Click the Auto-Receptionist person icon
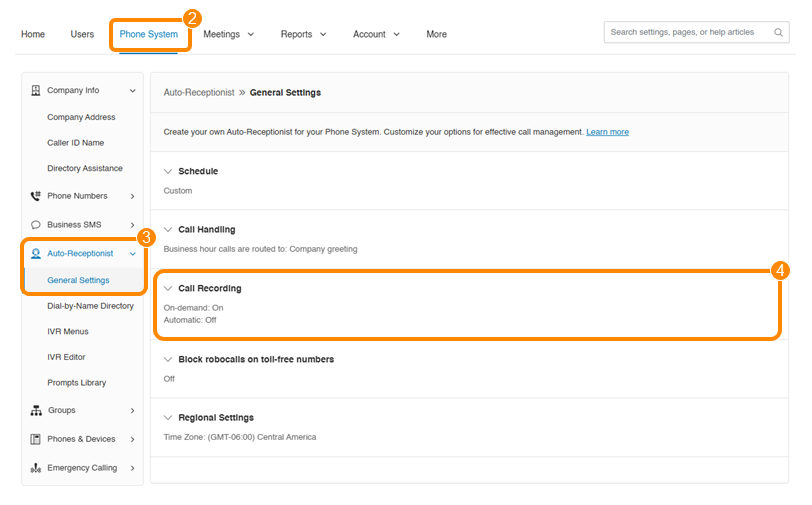Image resolution: width=812 pixels, height=505 pixels. click(36, 254)
